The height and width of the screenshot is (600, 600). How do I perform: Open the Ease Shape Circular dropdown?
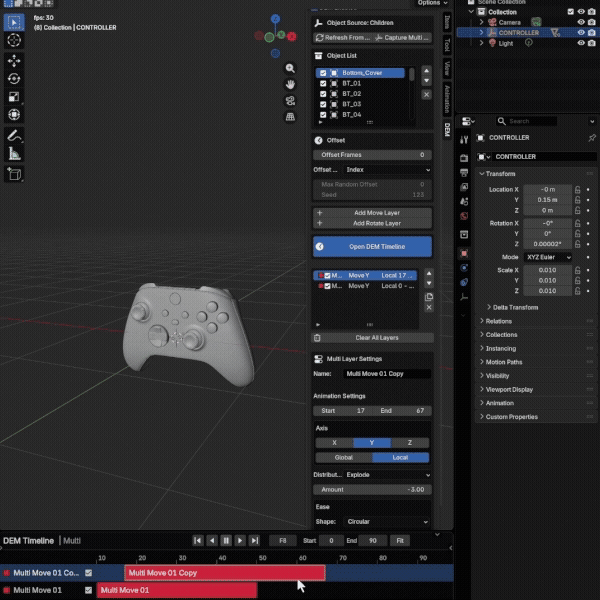[x=388, y=522]
